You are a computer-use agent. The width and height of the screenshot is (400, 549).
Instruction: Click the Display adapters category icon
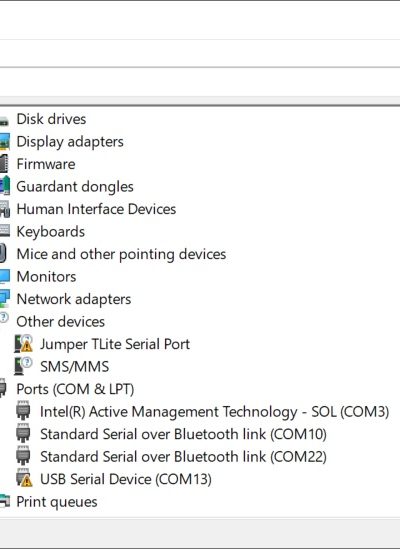pos(5,141)
